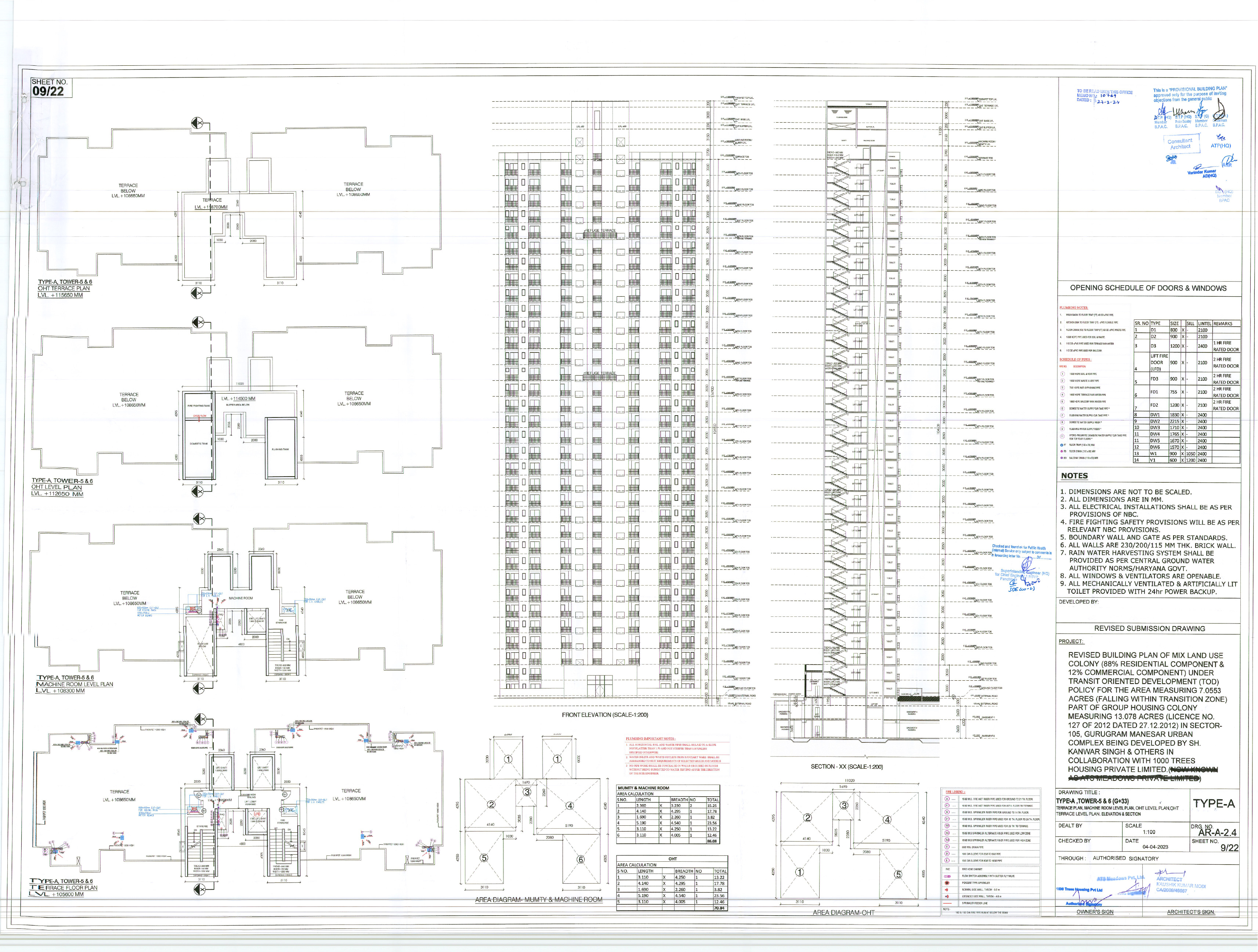Click Section - XX scale title
Viewport: 1258px width, 952px height.
(846, 767)
